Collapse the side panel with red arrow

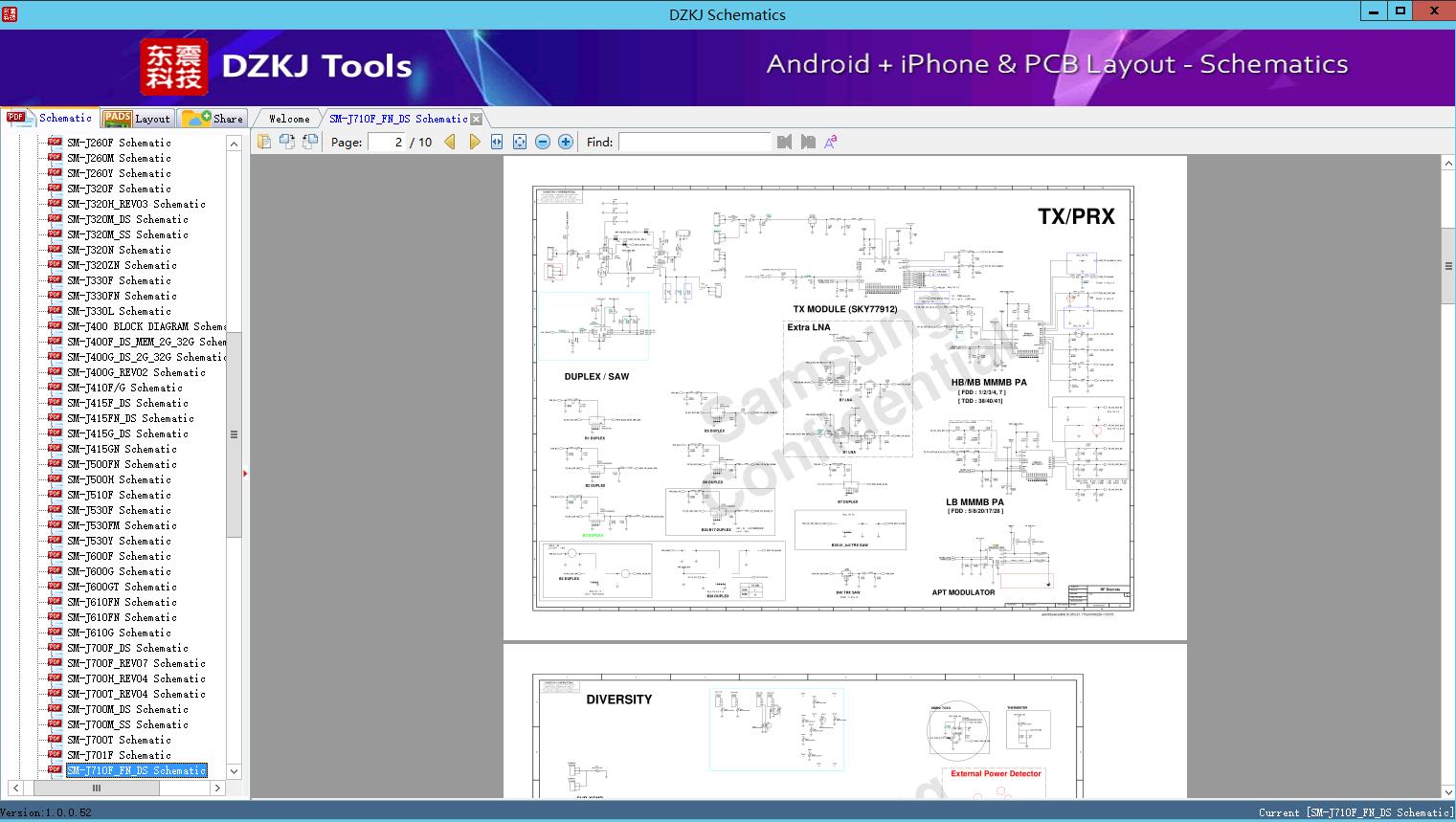[245, 473]
